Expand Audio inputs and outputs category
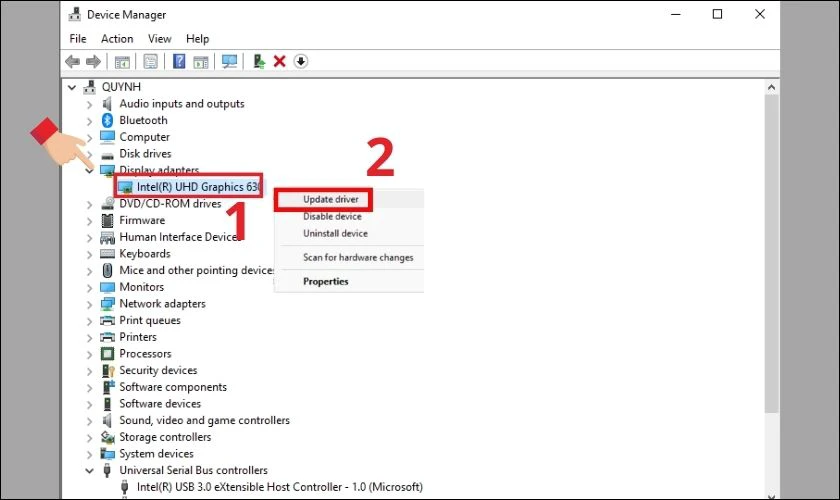The height and width of the screenshot is (500, 840). pyautogui.click(x=89, y=105)
